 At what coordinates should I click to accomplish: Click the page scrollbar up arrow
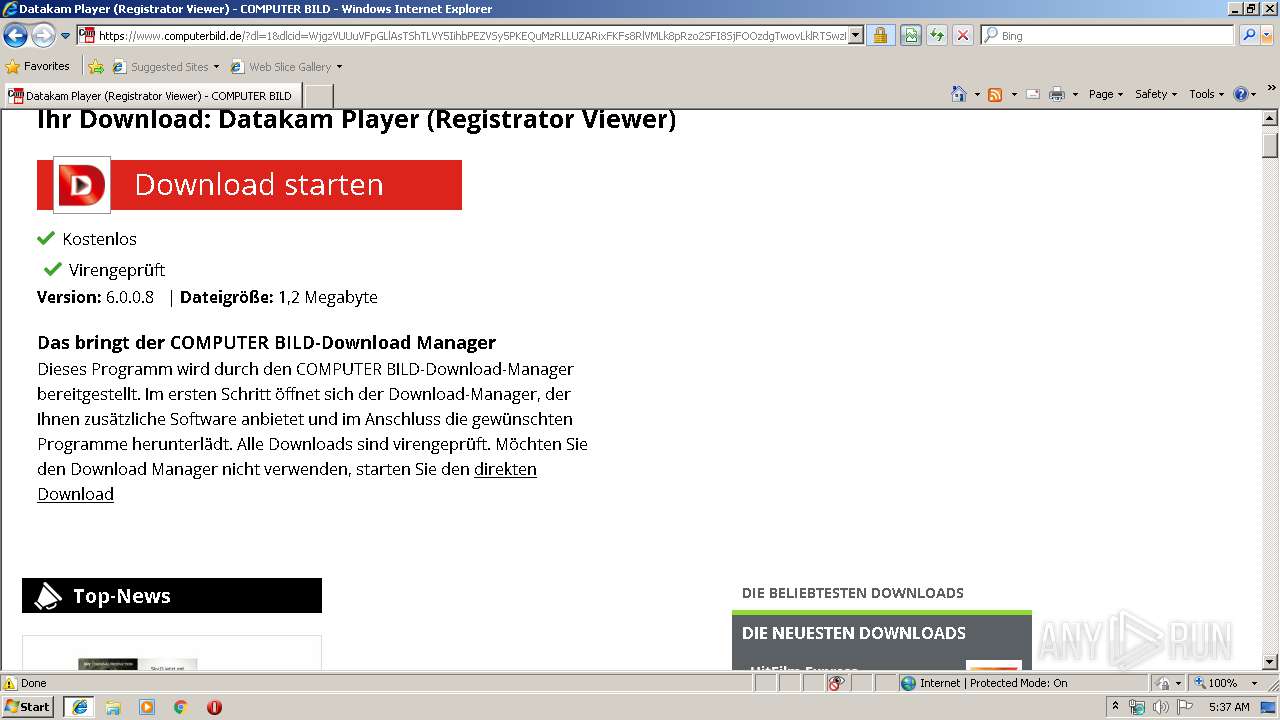[x=1271, y=118]
